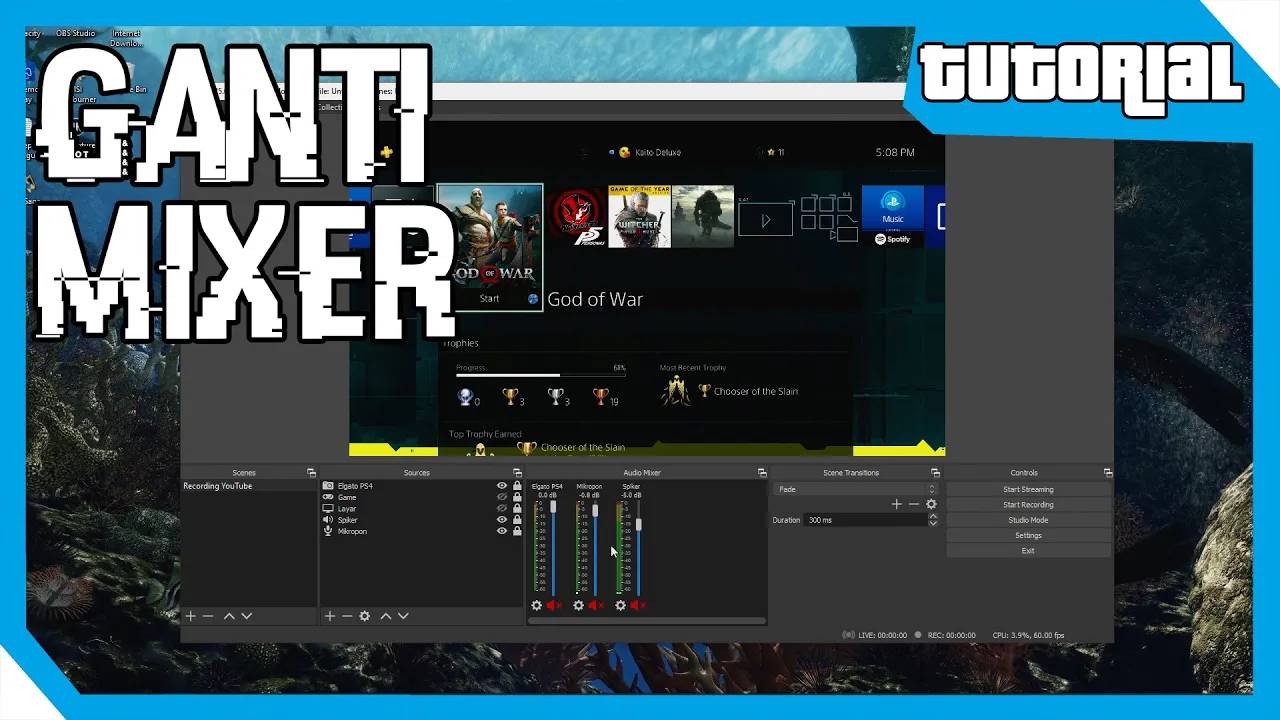The height and width of the screenshot is (720, 1280).
Task: Unlock the Layar source
Action: click(x=517, y=508)
